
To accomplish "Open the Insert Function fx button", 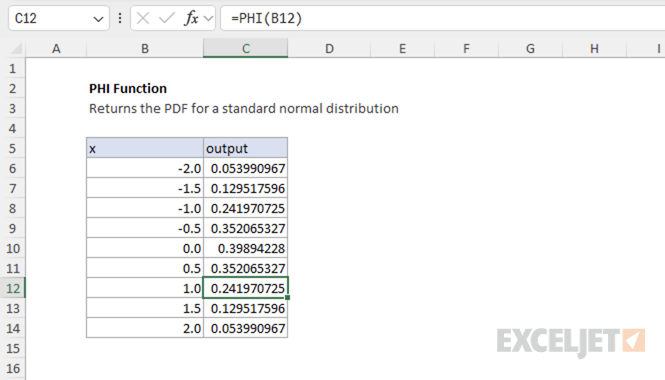I will coord(191,18).
